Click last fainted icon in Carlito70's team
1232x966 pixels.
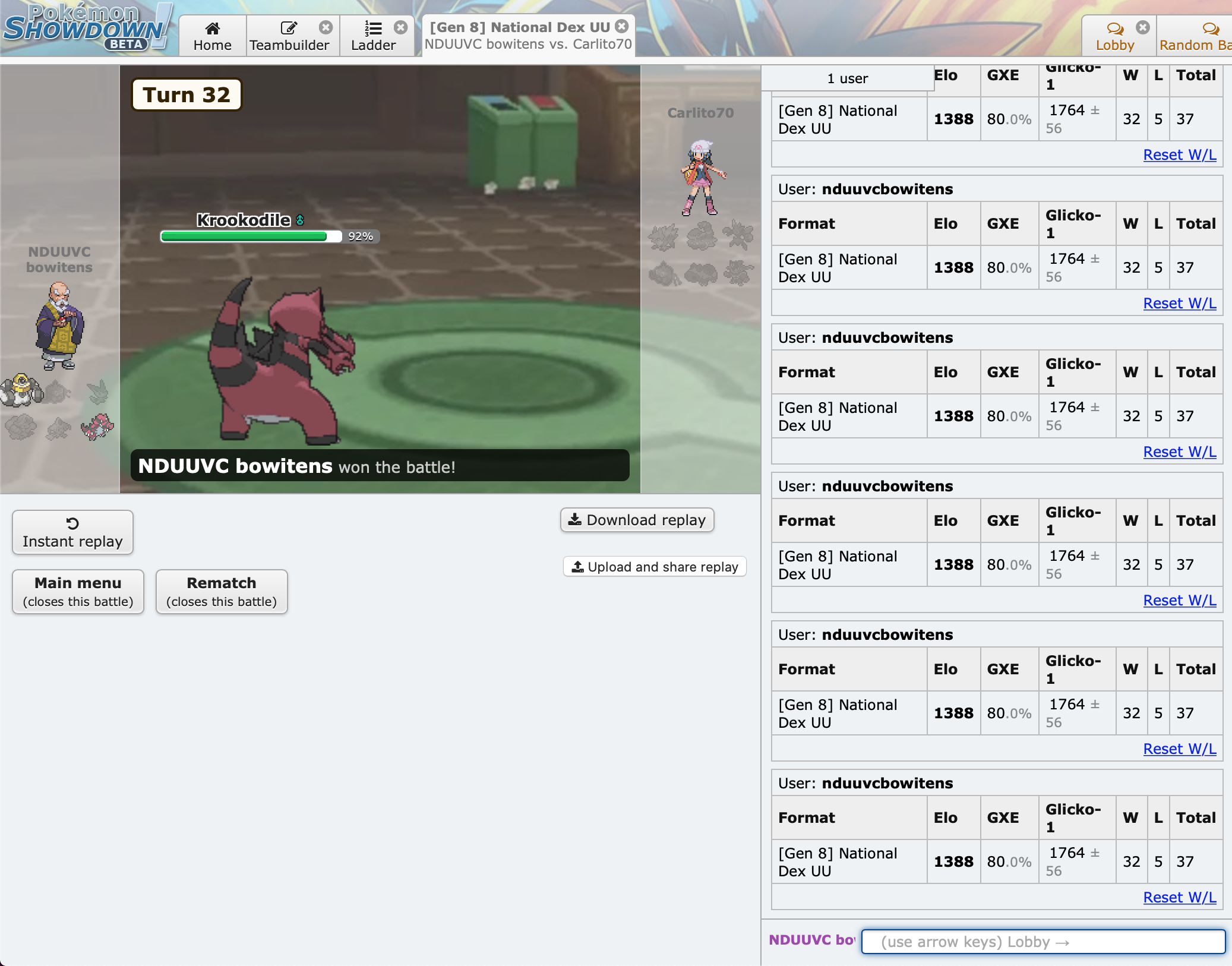click(738, 273)
